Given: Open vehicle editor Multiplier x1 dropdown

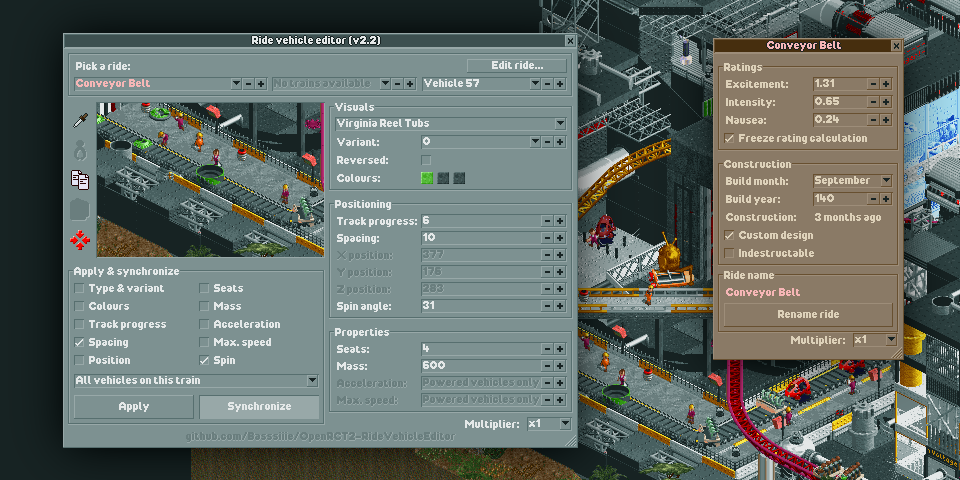Looking at the screenshot, I should [564, 424].
